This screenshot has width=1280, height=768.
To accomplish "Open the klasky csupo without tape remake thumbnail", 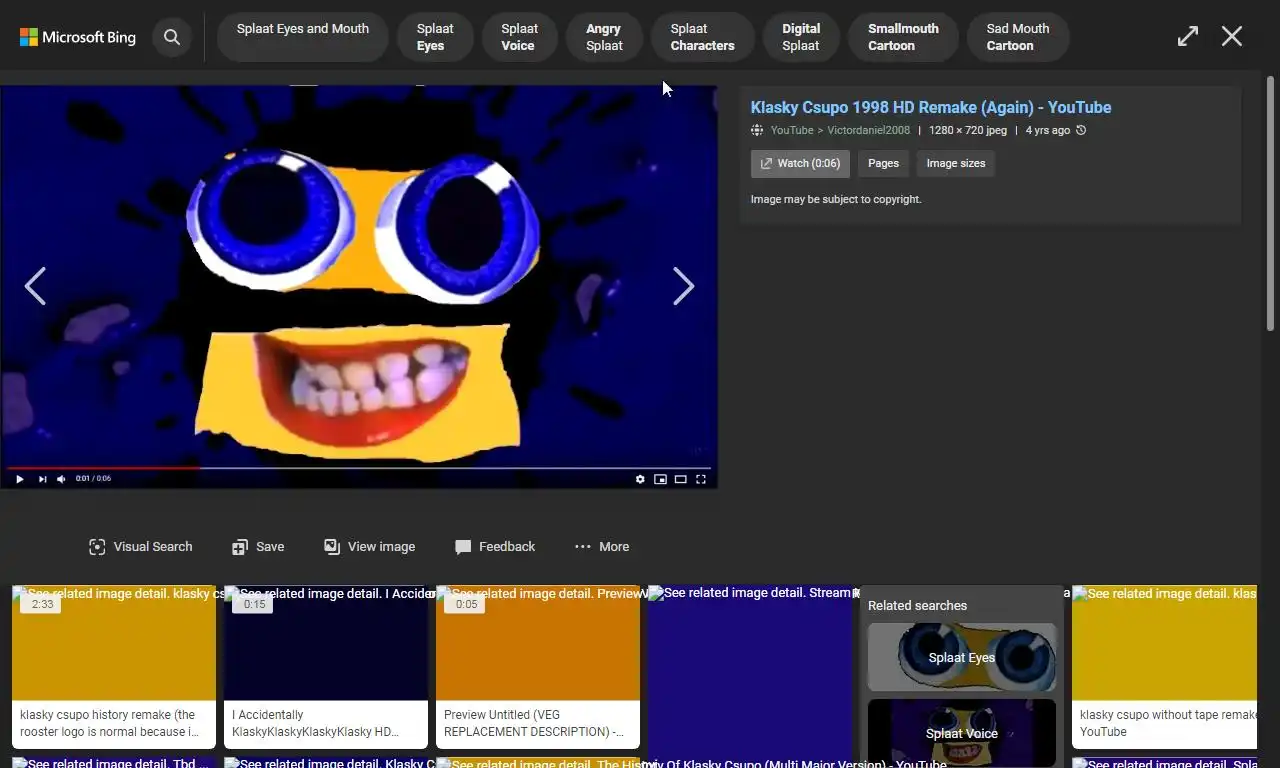I will click(x=1164, y=667).
